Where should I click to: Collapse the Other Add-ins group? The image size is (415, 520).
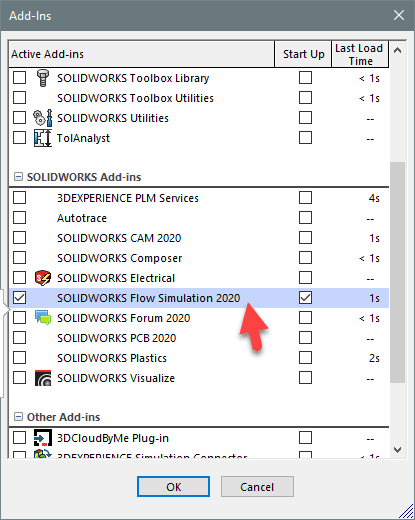(x=18, y=417)
